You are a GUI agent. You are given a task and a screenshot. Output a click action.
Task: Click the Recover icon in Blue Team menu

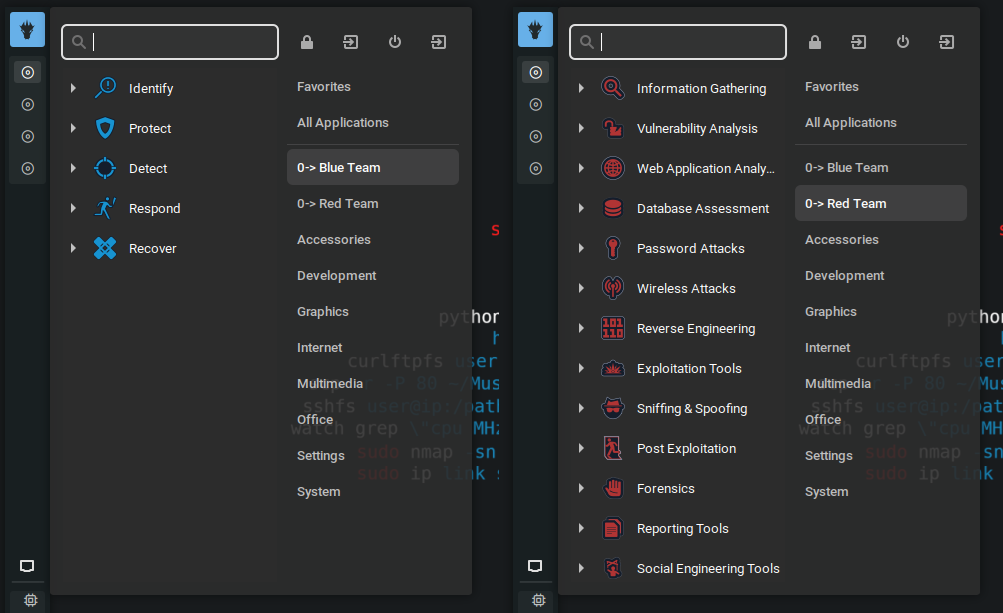point(105,248)
